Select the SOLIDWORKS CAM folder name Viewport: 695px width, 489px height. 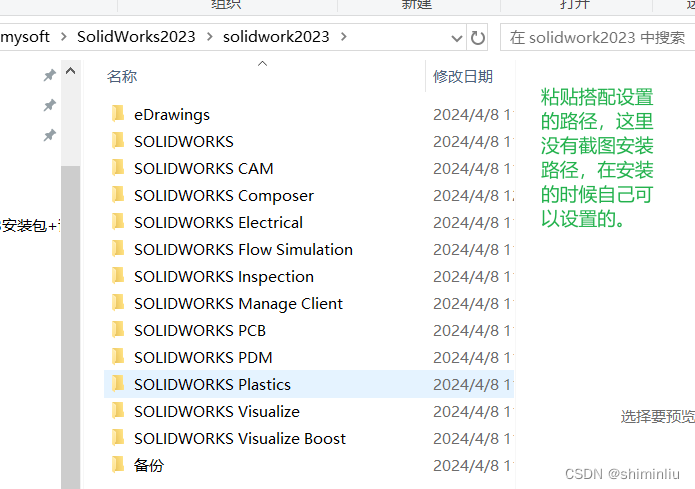[204, 168]
